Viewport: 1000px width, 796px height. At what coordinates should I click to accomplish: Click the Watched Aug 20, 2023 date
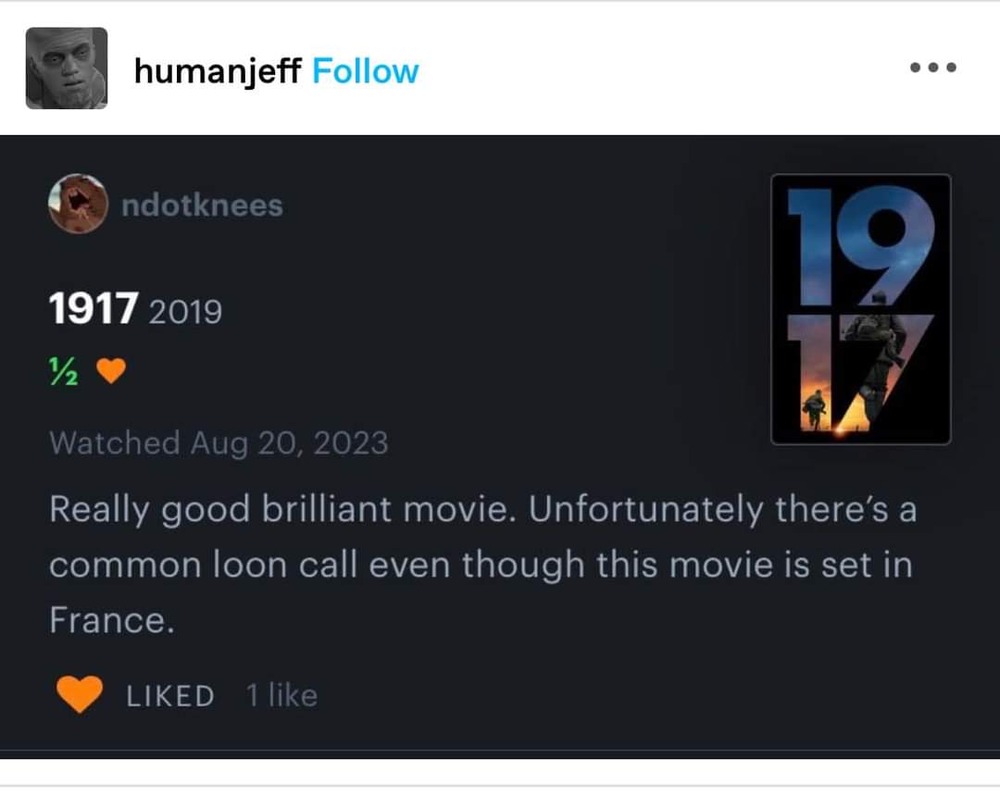[x=218, y=442]
